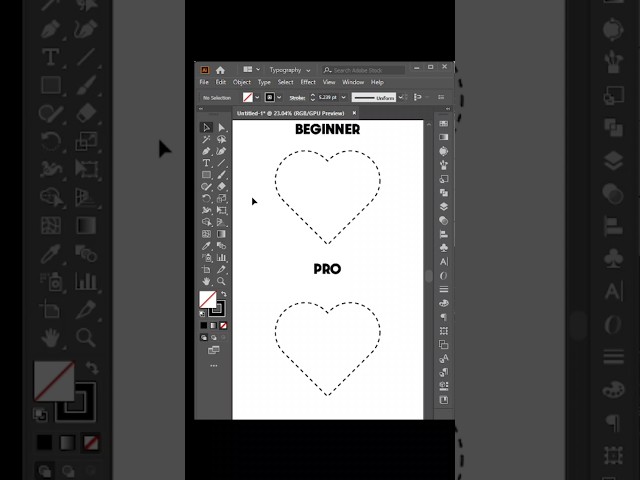
Task: Select the Paintbrush tool
Action: 222,175
